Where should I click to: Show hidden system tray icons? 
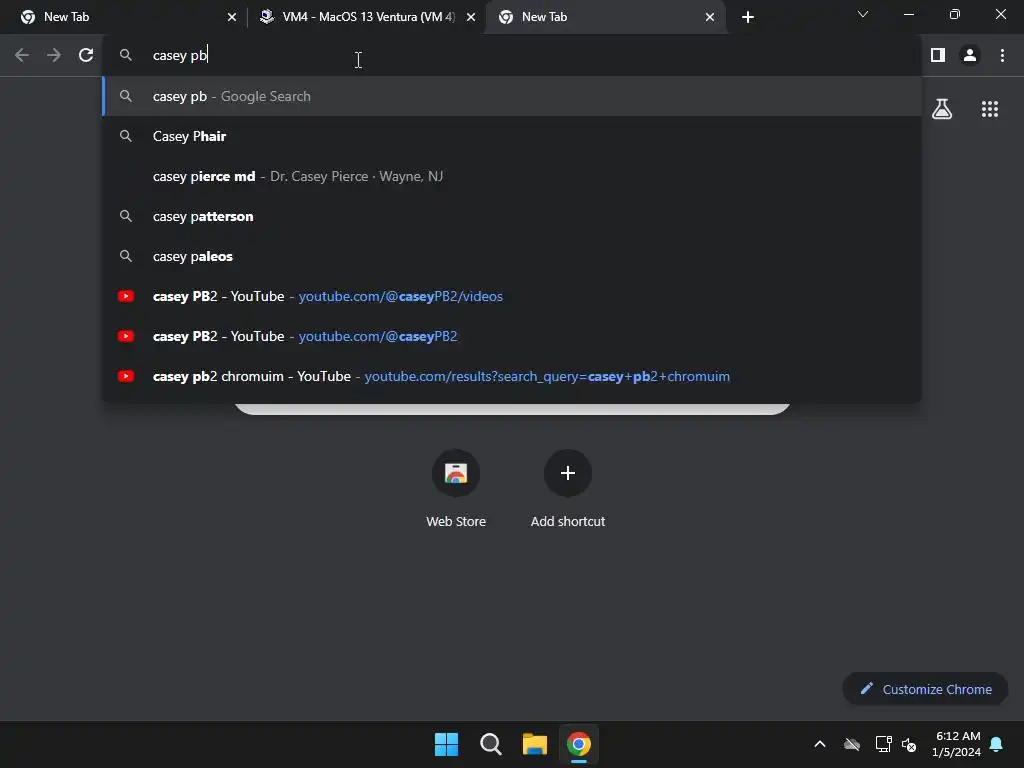tap(820, 744)
